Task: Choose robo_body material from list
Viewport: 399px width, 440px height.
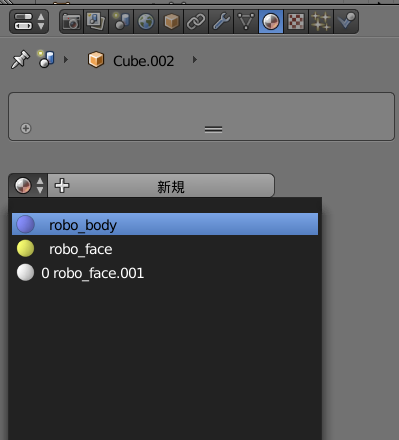Action: 165,224
